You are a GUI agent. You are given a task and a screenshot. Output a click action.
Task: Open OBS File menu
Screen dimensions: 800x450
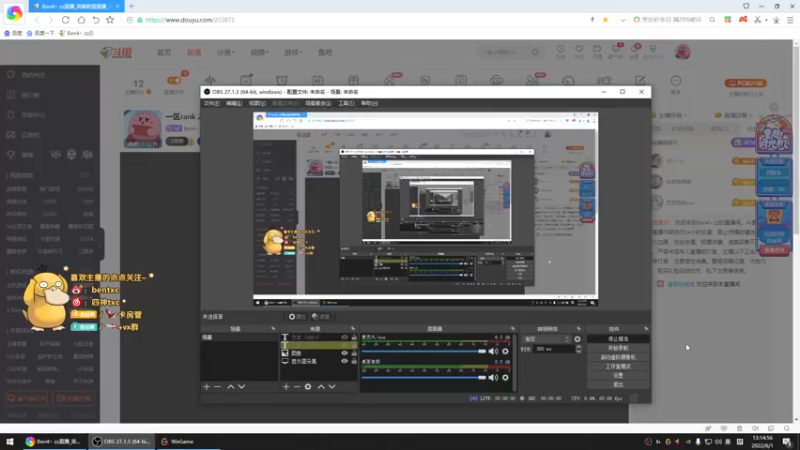[x=211, y=103]
